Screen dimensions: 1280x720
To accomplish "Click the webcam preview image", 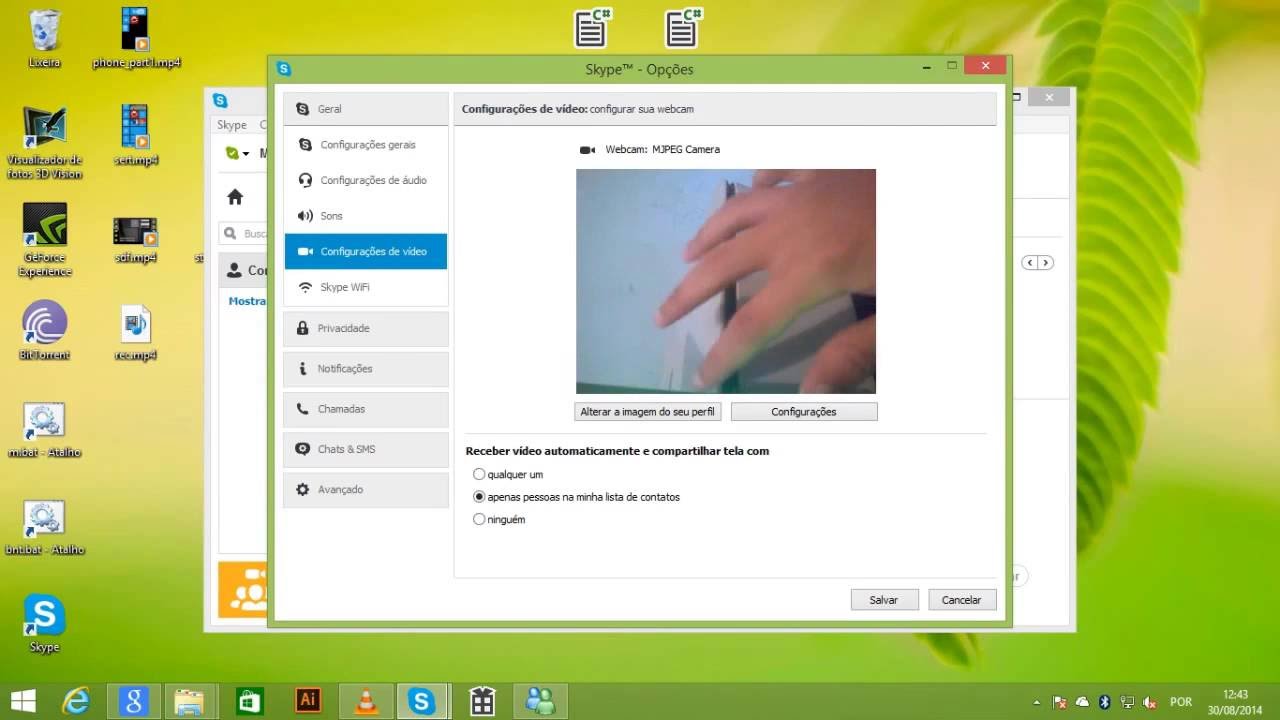I will 726,281.
